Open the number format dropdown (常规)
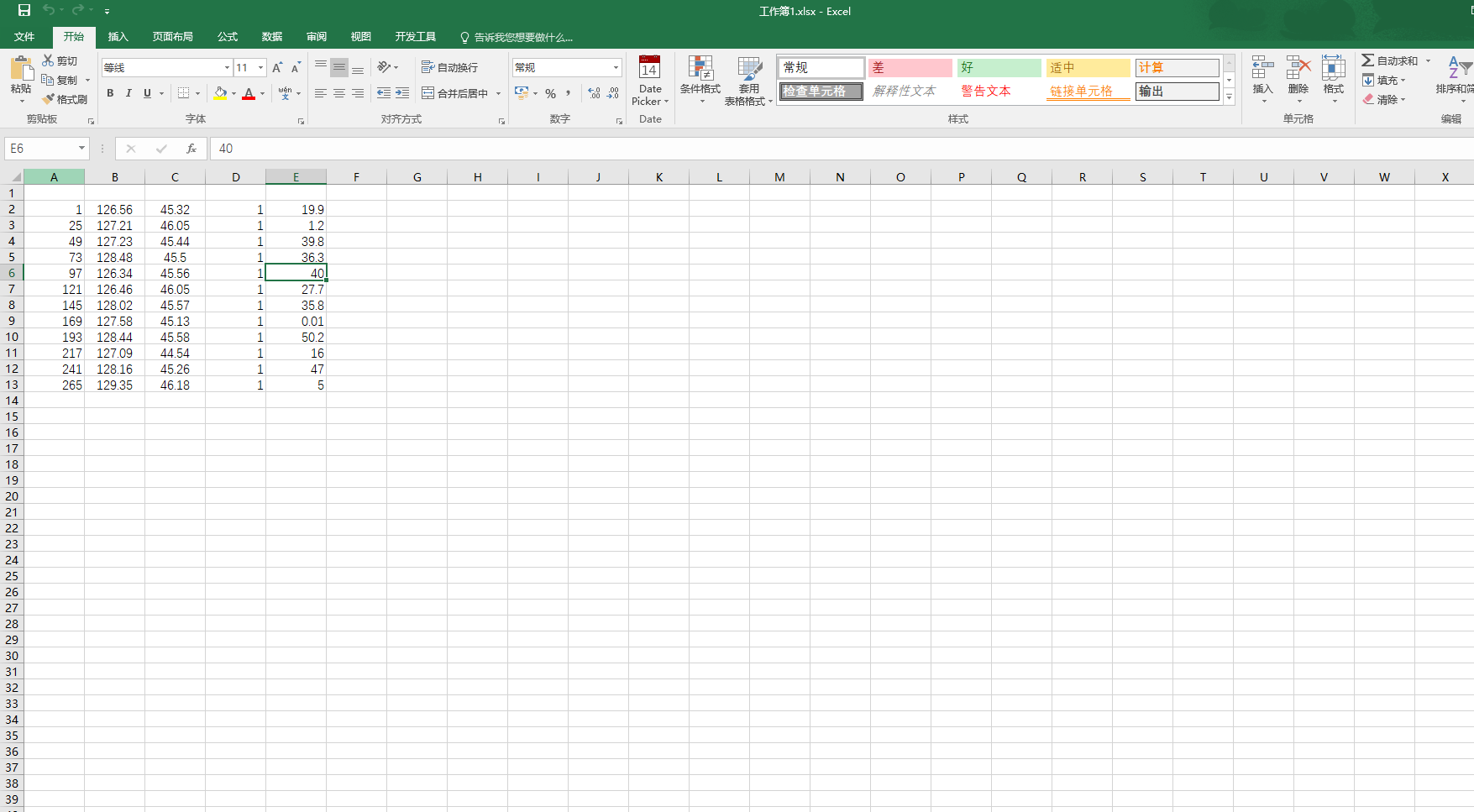Viewport: 1474px width, 812px height. 616,67
